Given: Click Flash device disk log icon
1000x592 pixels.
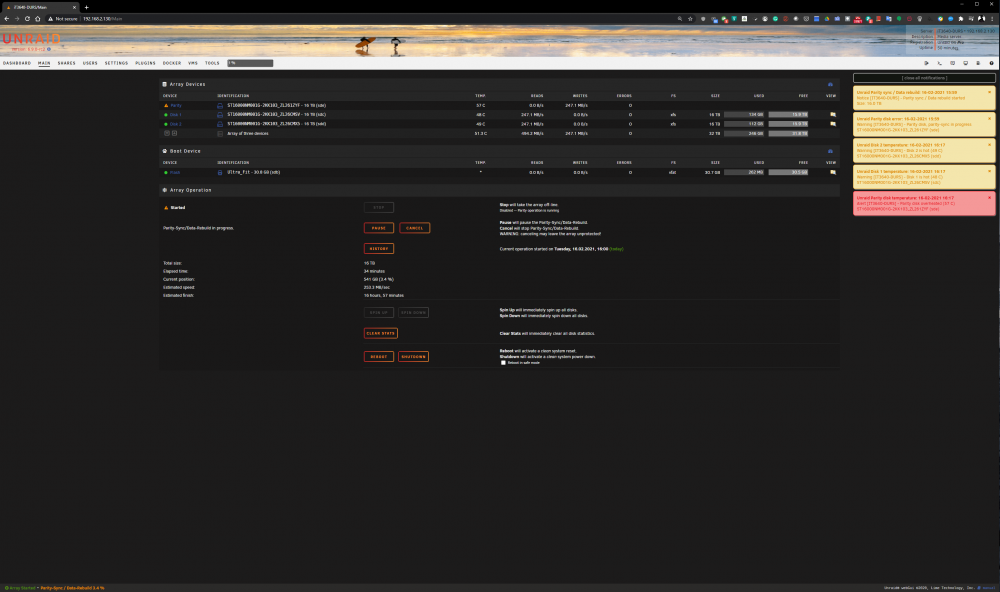Looking at the screenshot, I should coord(220,172).
